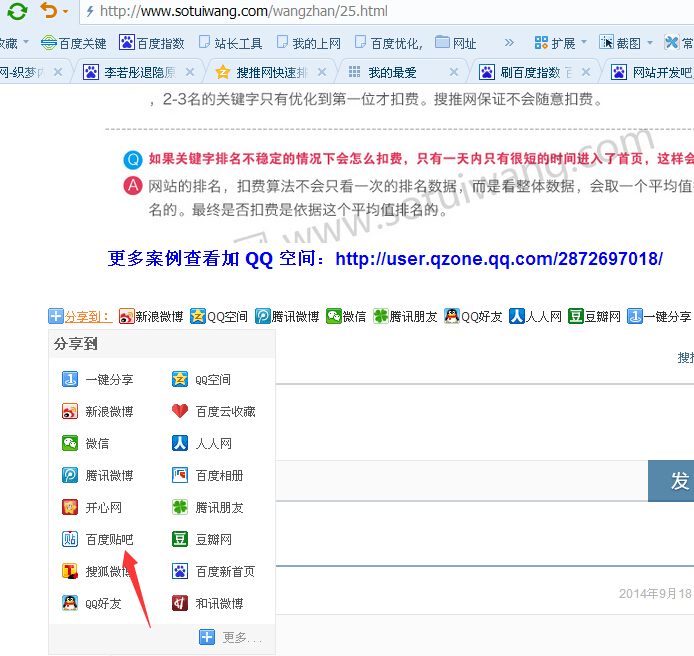Click the comment input field
Image resolution: width=694 pixels, height=656 pixels.
click(462, 481)
